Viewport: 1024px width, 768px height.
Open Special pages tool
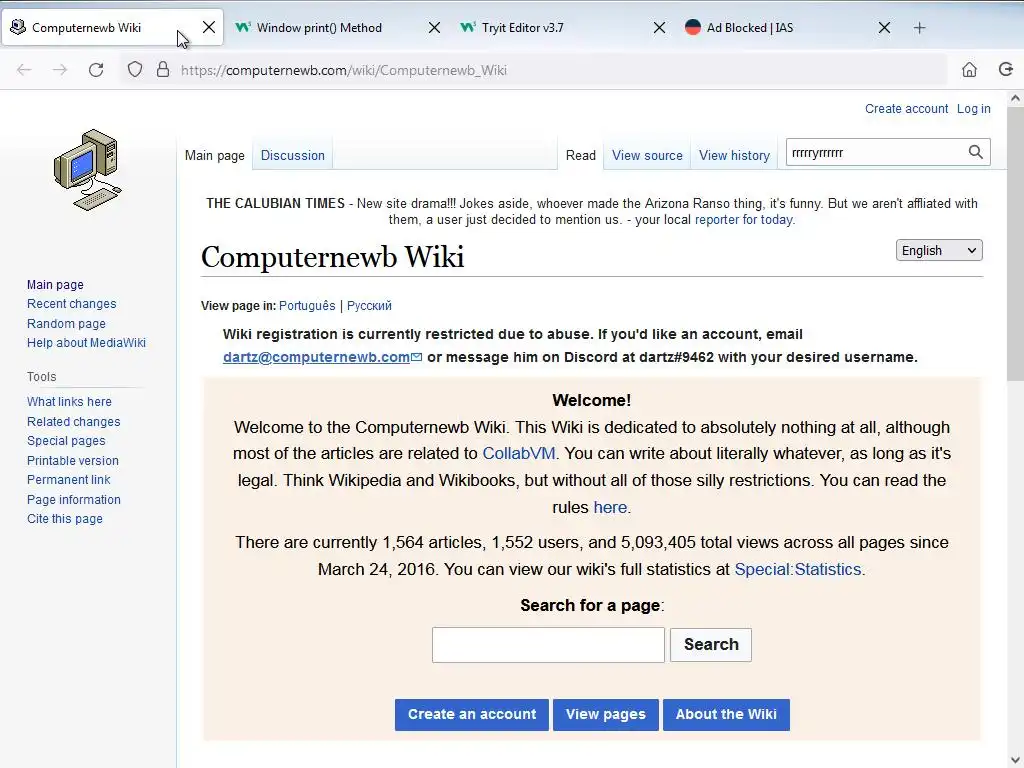[x=66, y=441]
